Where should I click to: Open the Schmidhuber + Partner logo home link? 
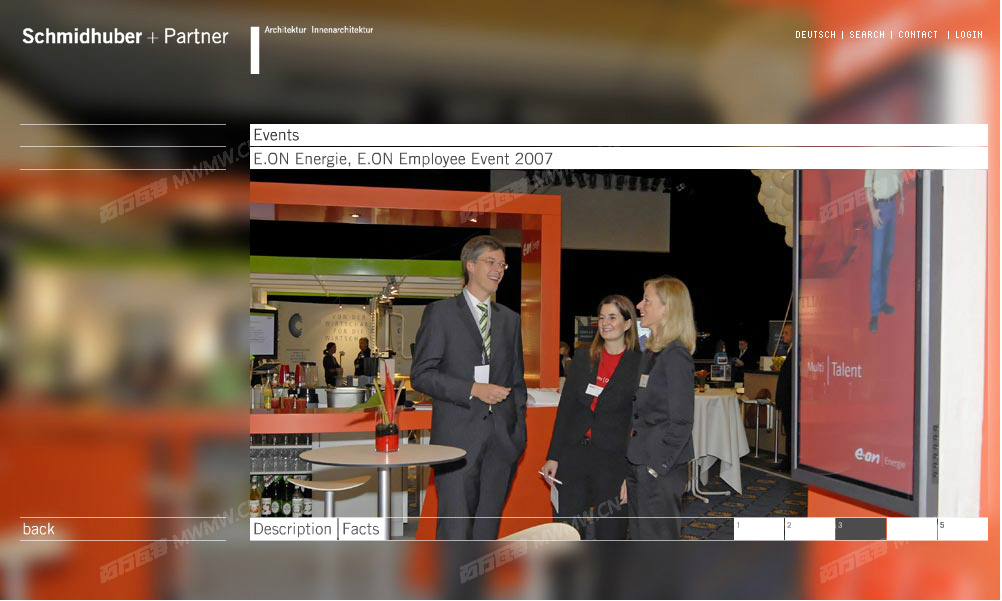pyautogui.click(x=125, y=36)
